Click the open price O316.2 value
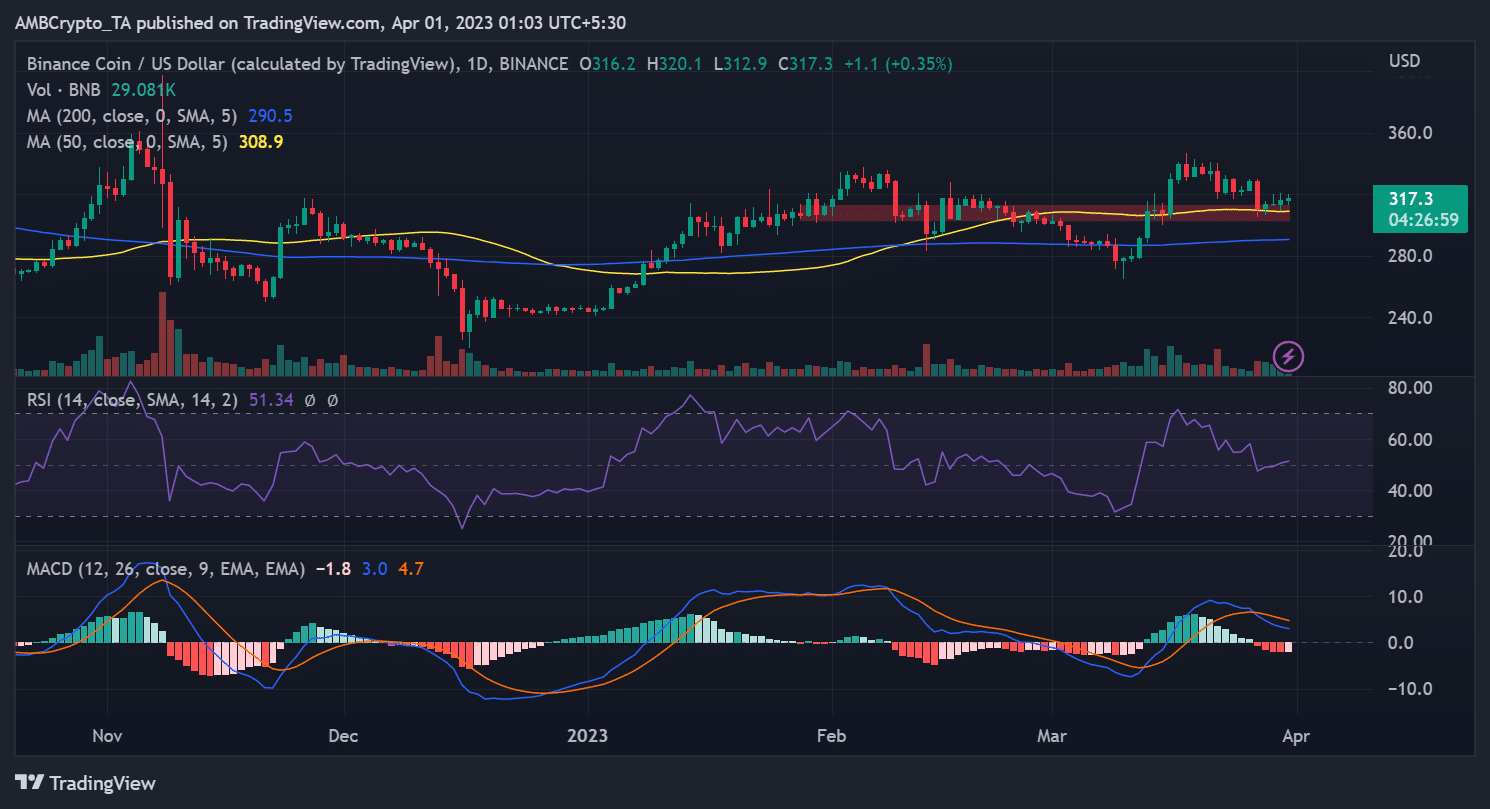Image resolution: width=1490 pixels, height=809 pixels. pyautogui.click(x=608, y=63)
